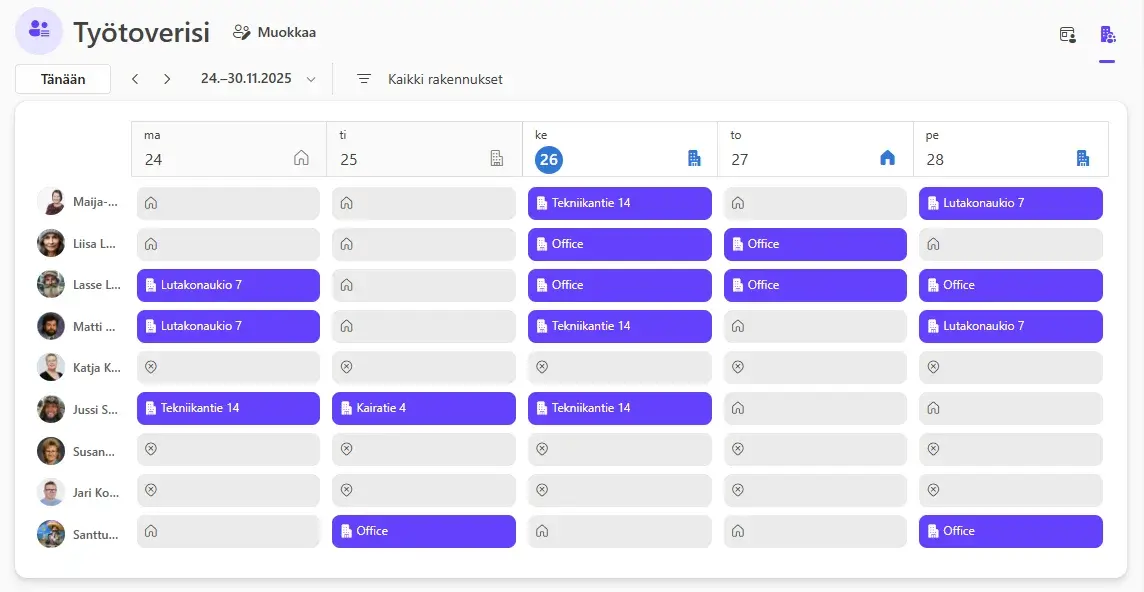Go to previous week with left chevron
The height and width of the screenshot is (592, 1144).
pos(135,79)
